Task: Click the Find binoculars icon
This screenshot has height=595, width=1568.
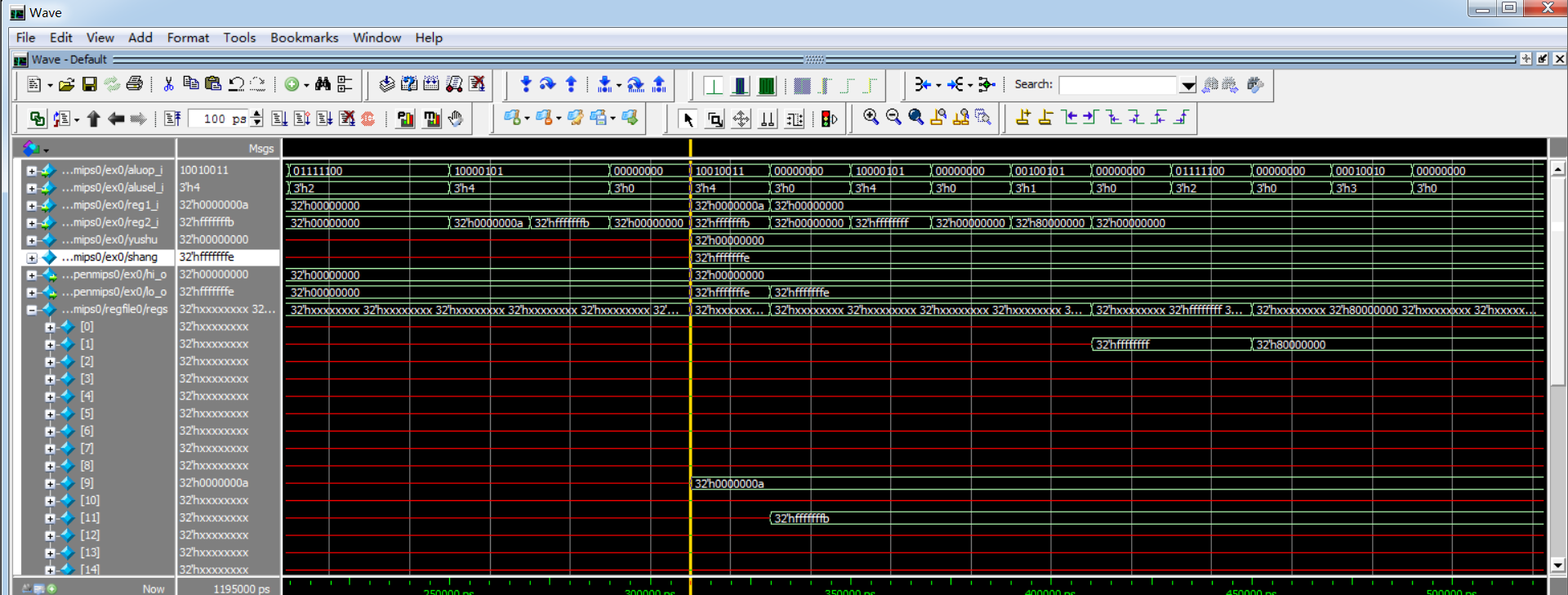Action: [x=323, y=84]
